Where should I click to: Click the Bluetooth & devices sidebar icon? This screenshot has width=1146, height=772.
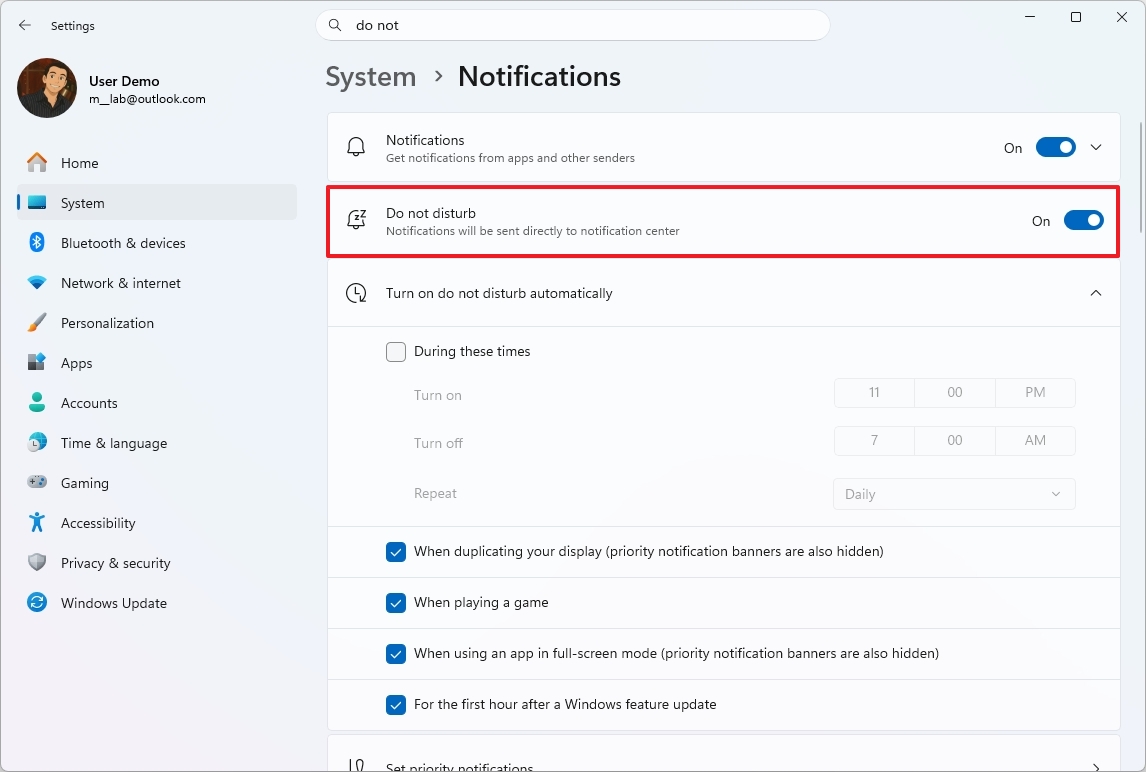click(36, 243)
